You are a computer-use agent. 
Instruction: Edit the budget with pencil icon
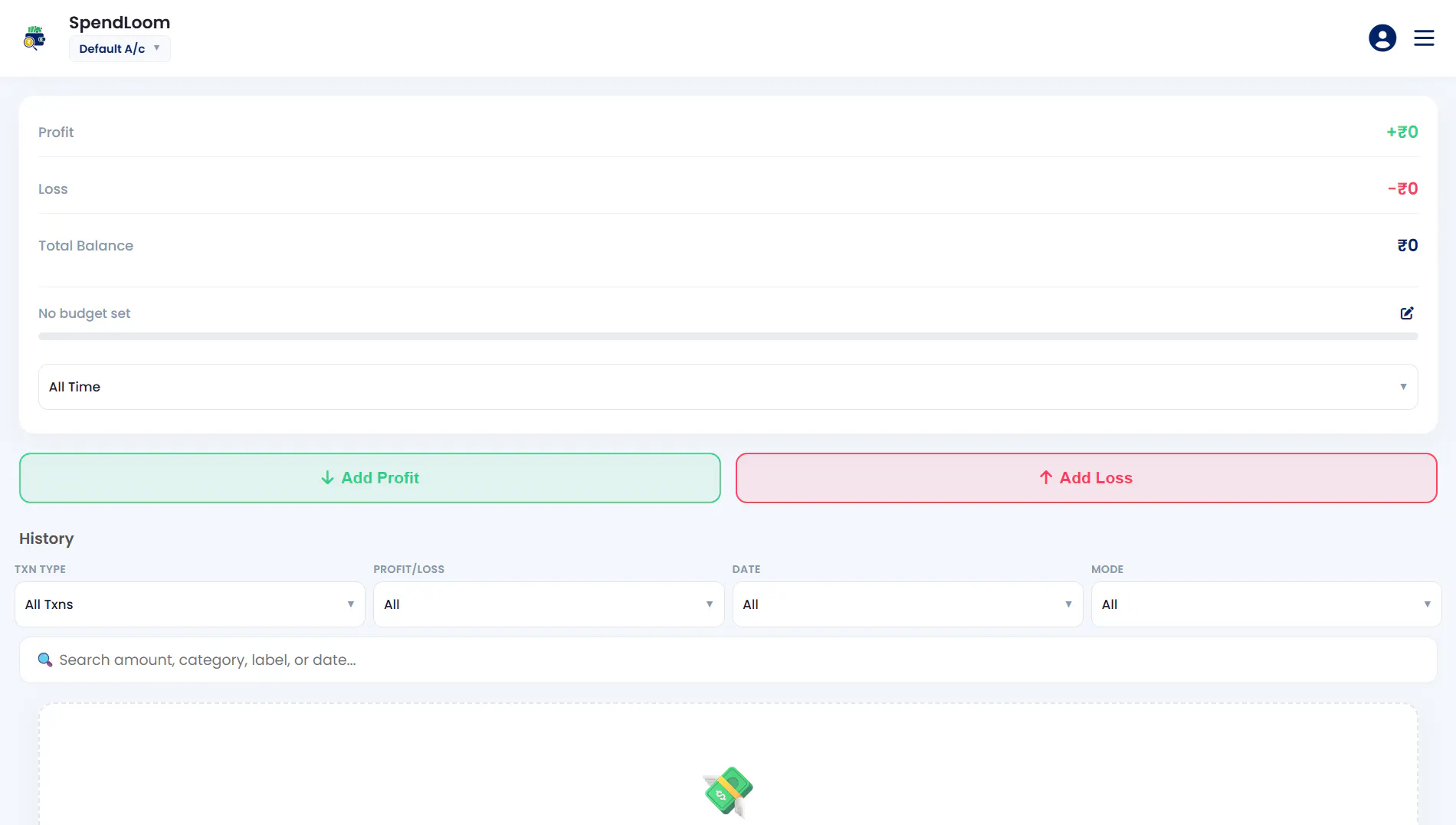tap(1407, 313)
